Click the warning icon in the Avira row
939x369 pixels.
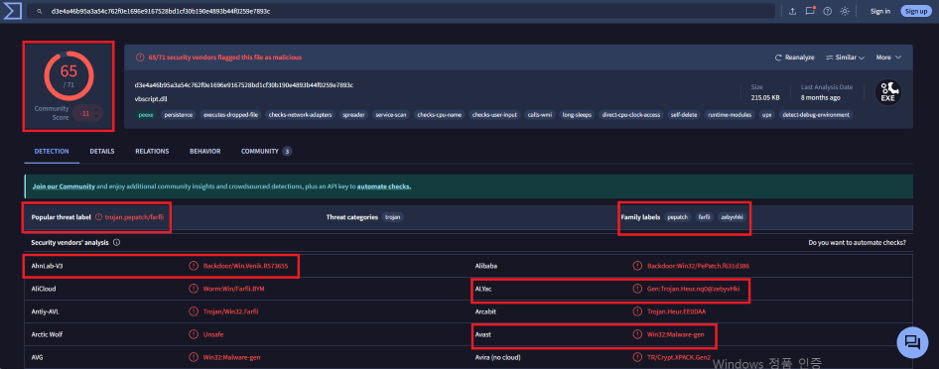637,357
